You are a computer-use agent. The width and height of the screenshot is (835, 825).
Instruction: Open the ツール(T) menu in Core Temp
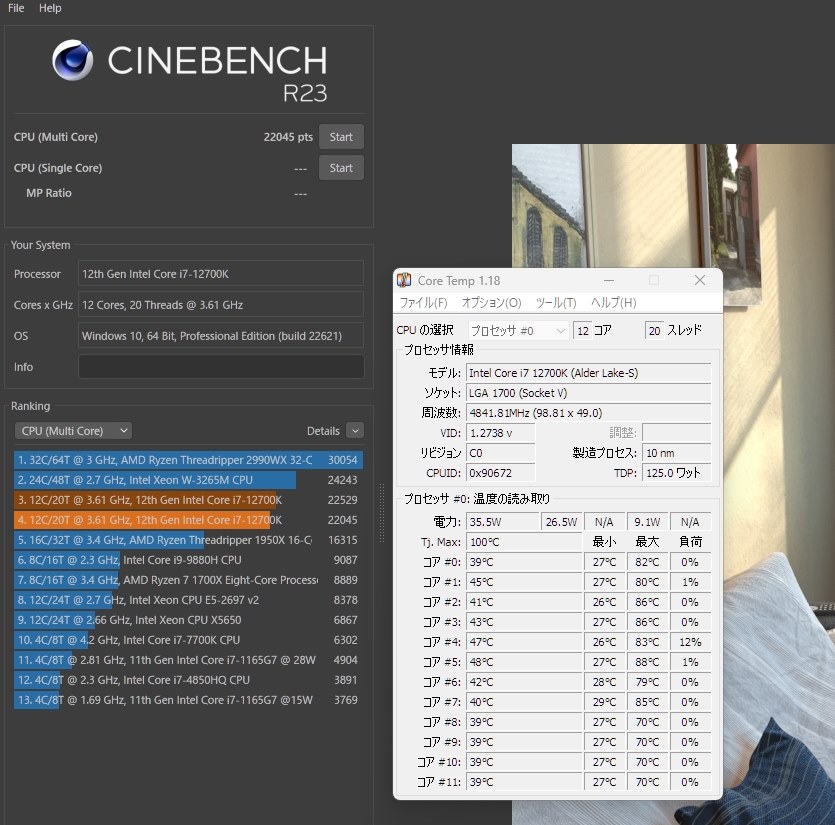point(556,303)
